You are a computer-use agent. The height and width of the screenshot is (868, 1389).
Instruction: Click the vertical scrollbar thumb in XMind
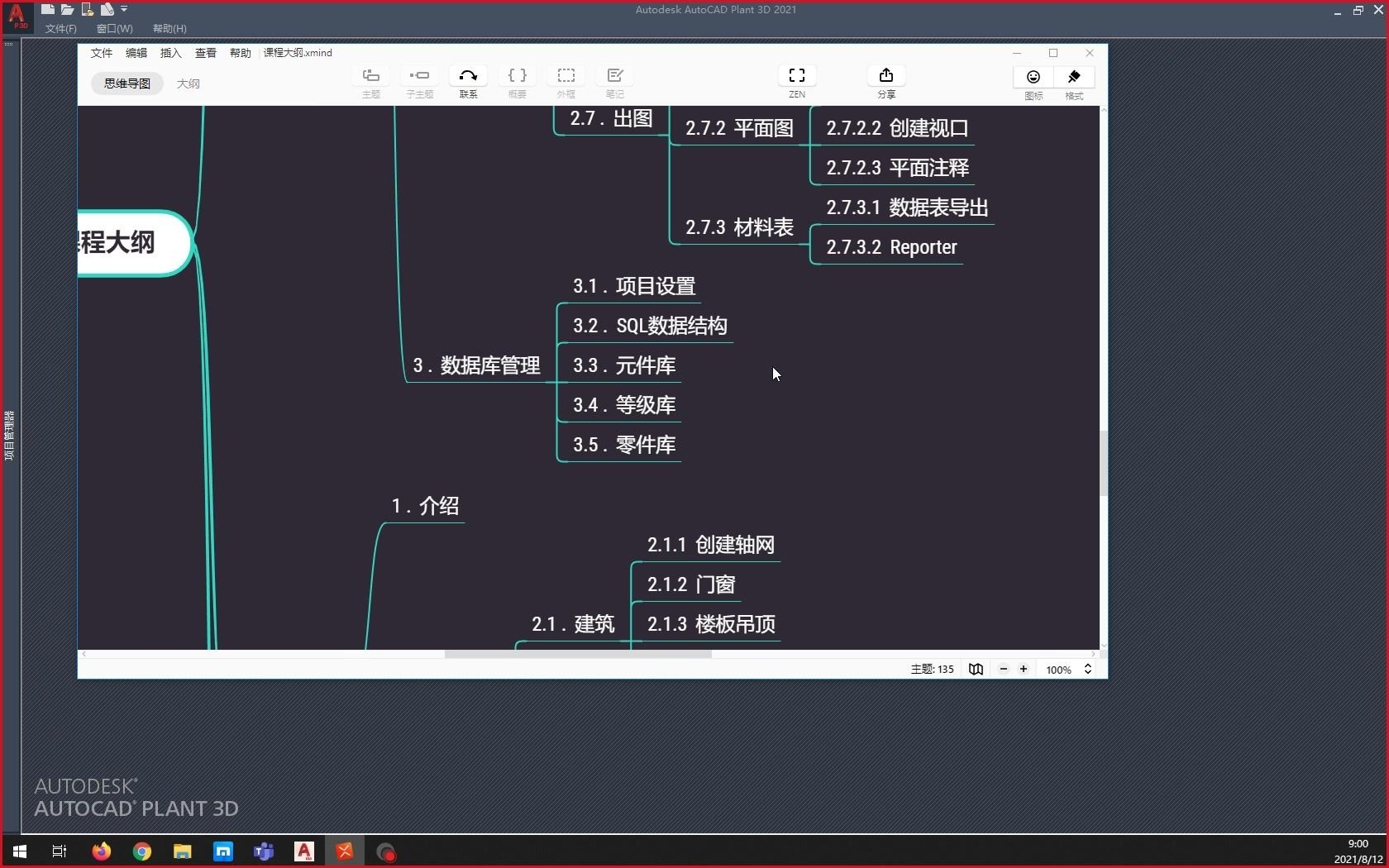1103,463
